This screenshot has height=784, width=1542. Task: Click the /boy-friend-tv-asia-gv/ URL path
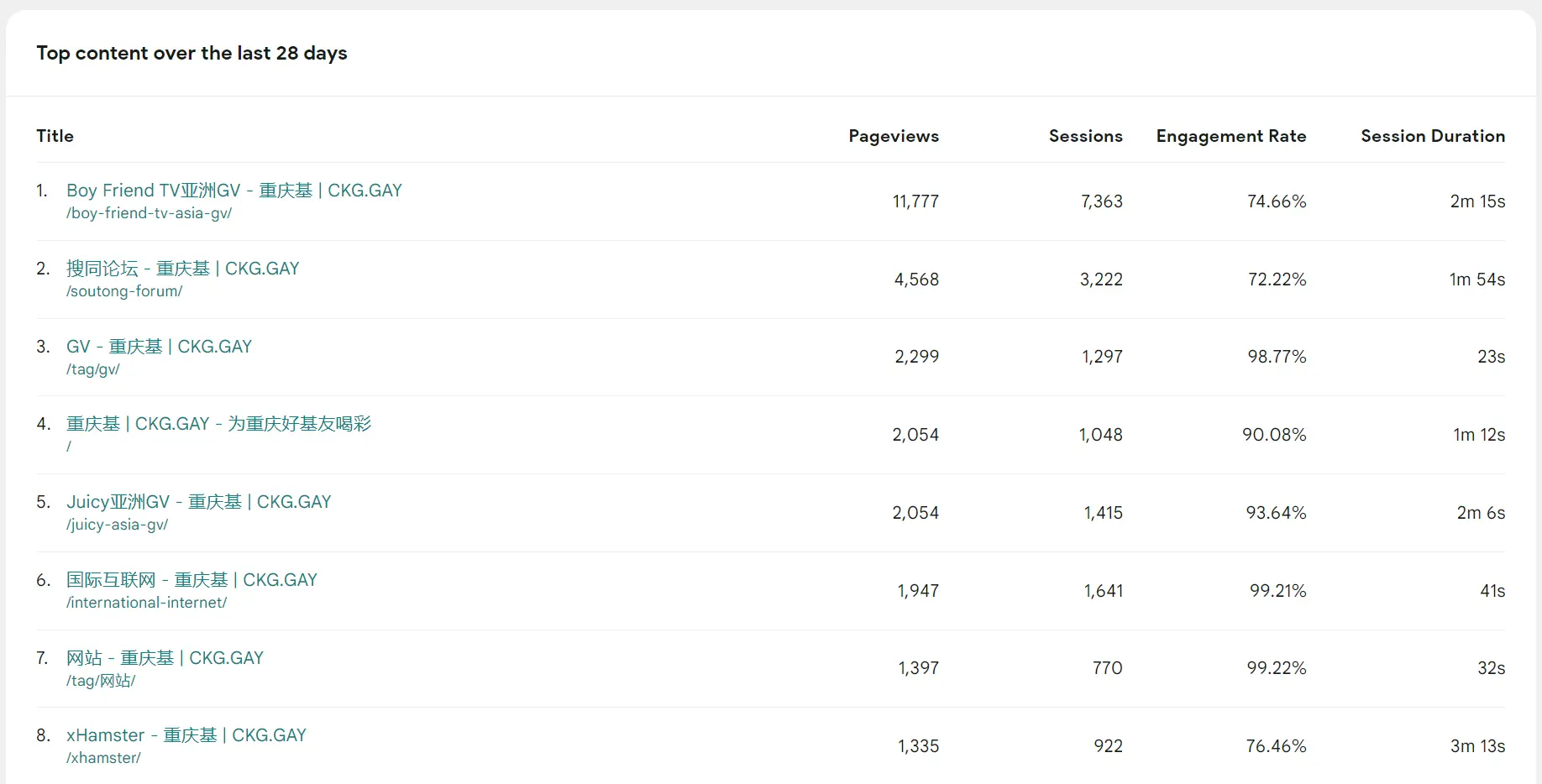tap(149, 213)
